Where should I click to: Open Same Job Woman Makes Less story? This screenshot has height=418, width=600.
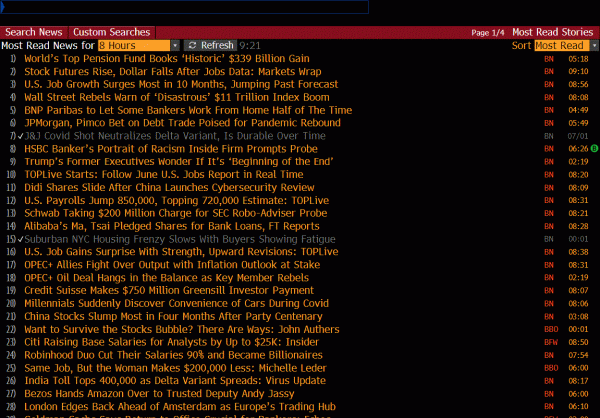(175, 368)
